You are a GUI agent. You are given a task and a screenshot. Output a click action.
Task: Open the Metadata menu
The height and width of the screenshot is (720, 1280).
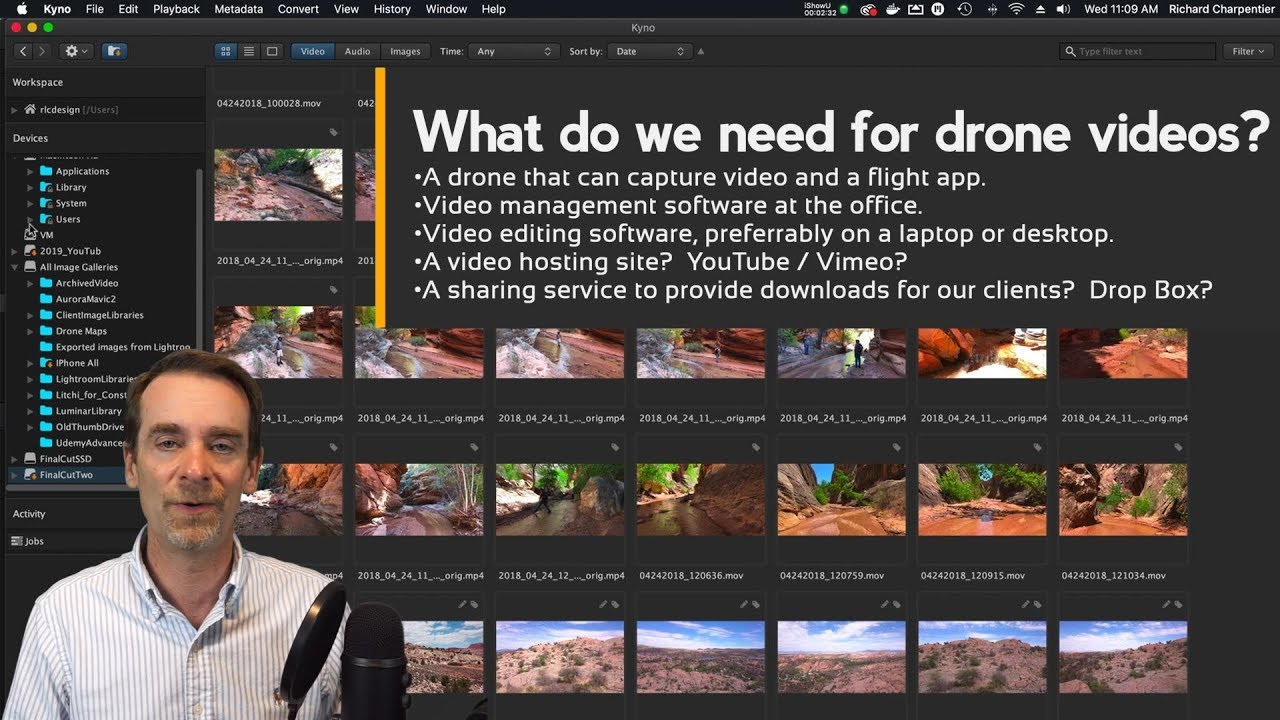coord(239,9)
